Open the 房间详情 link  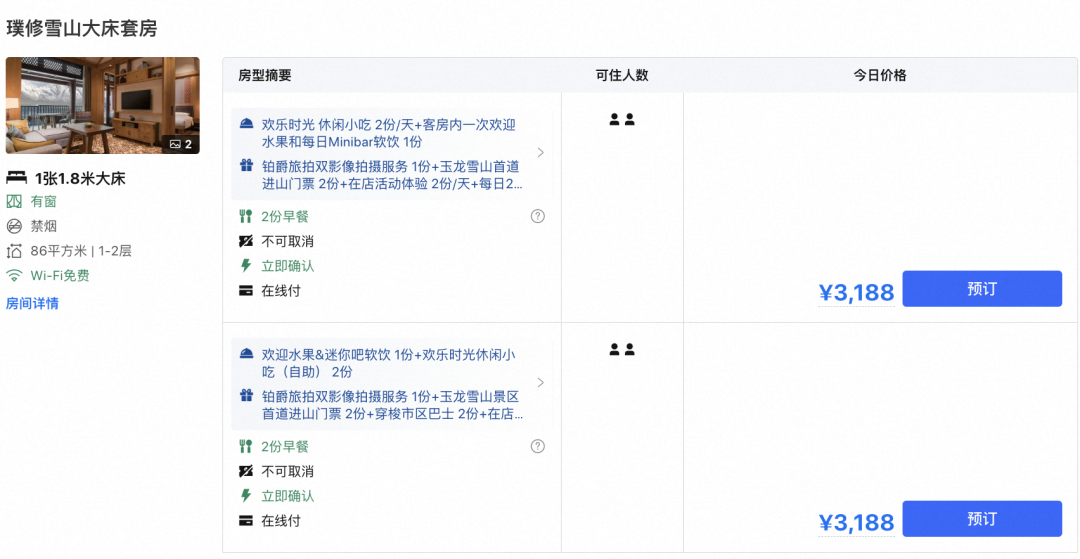[32, 304]
